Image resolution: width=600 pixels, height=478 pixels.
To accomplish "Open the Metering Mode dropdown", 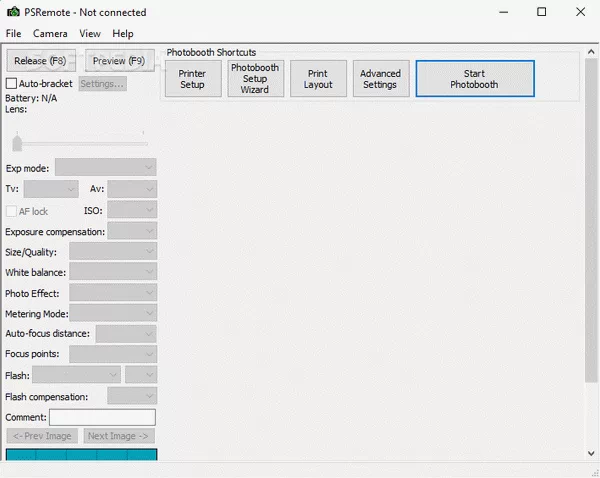I will click(113, 313).
